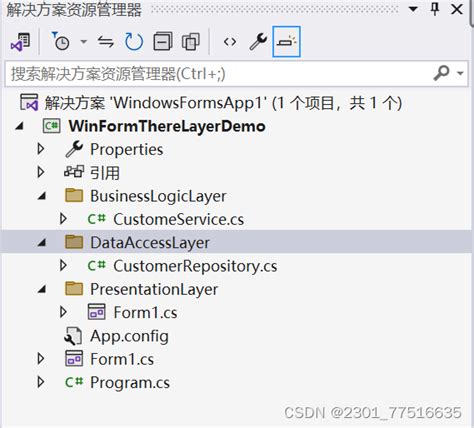Screen dimensions: 474x428
Task: Select the solution 'WindowsFormsApp1' node
Action: tap(223, 103)
